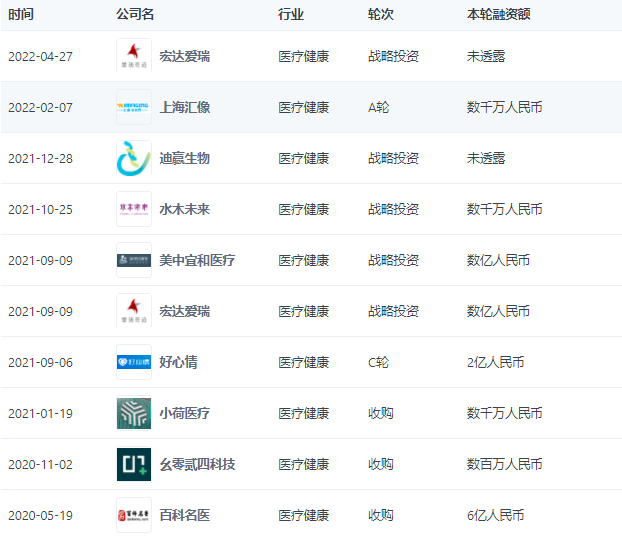
Task: Select the date 2022-02-07
Action: [x=40, y=107]
